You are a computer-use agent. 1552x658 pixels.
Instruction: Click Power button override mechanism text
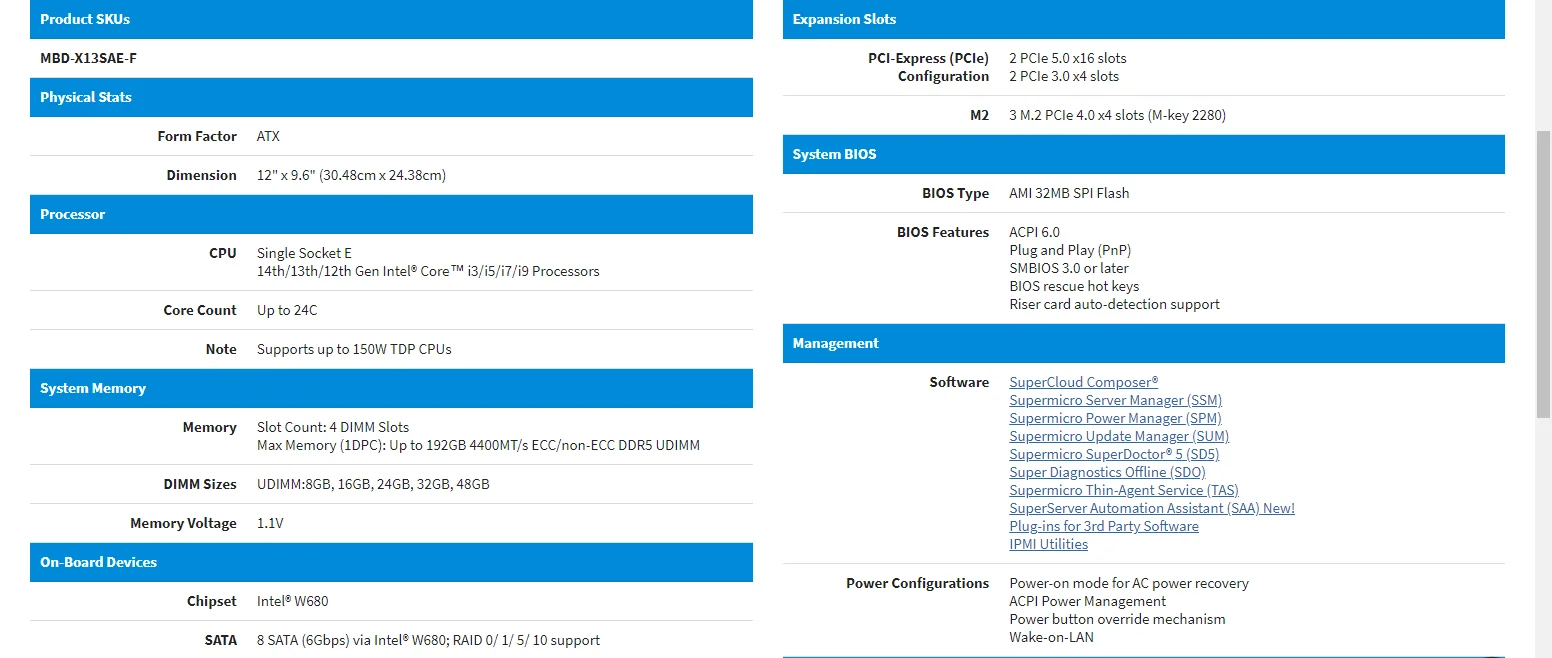click(x=1117, y=619)
